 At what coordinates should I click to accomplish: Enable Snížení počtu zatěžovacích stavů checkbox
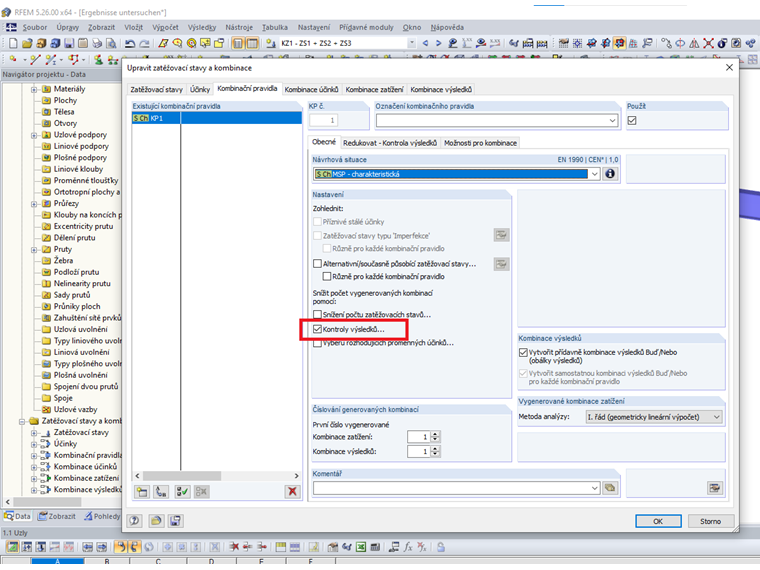[x=317, y=315]
